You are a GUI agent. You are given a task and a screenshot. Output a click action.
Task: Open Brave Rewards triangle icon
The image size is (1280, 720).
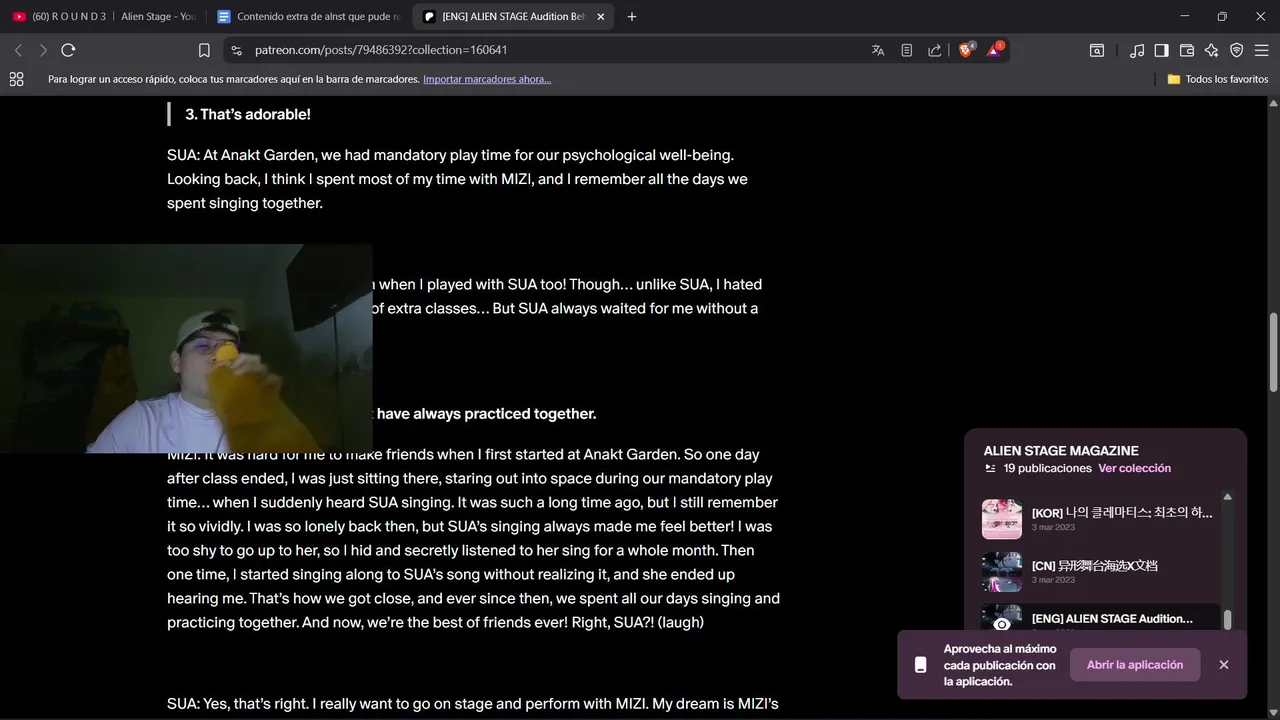pos(996,49)
